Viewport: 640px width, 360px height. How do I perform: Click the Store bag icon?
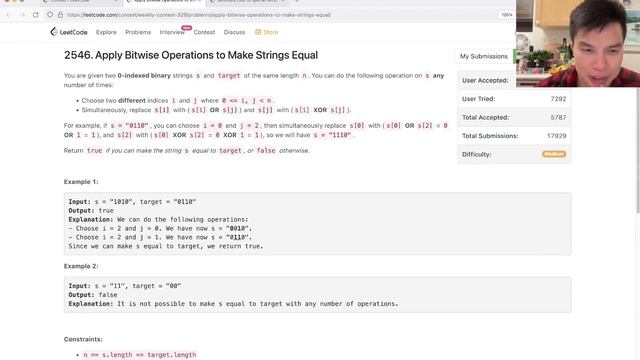click(x=258, y=32)
